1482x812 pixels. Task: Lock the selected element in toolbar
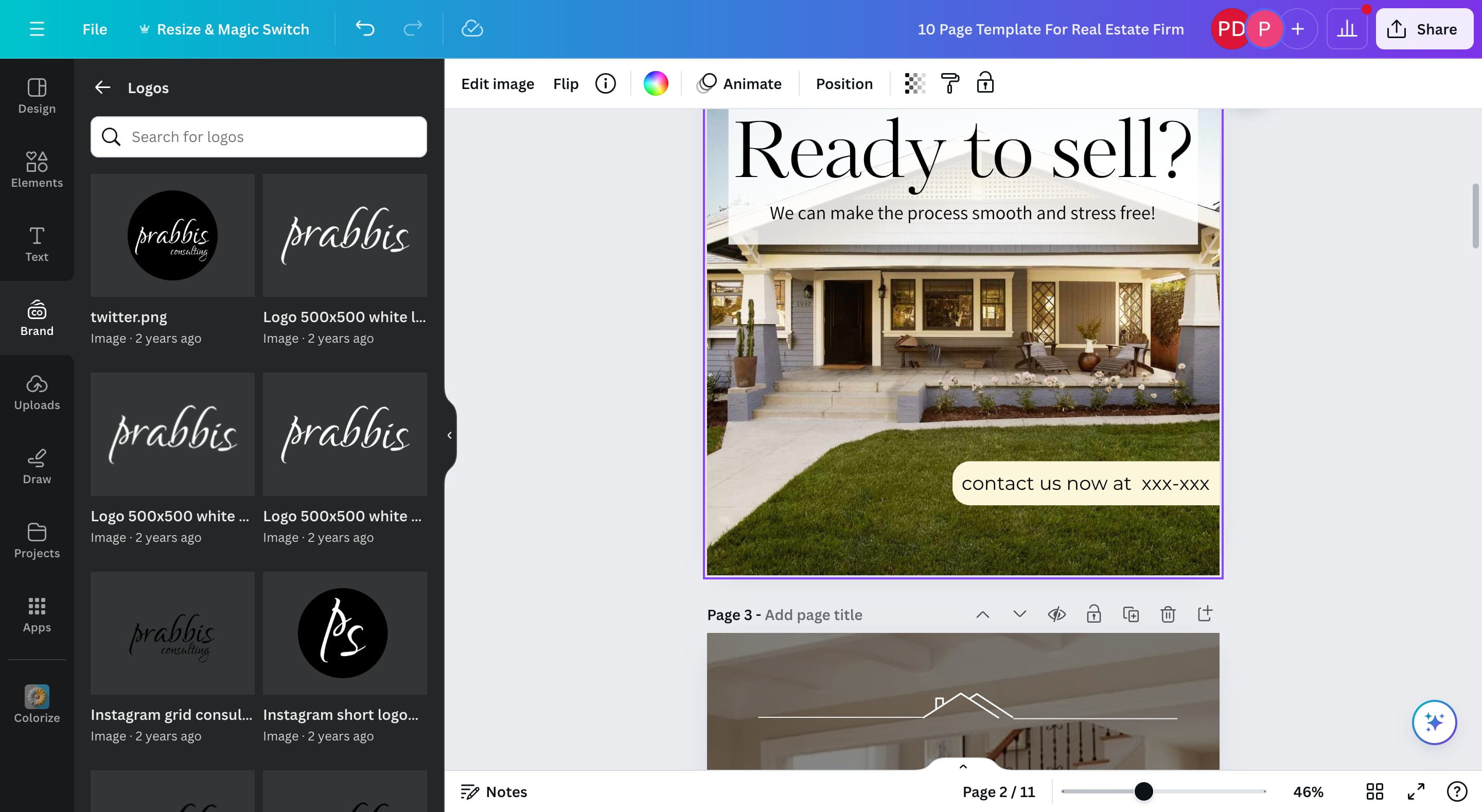[985, 83]
